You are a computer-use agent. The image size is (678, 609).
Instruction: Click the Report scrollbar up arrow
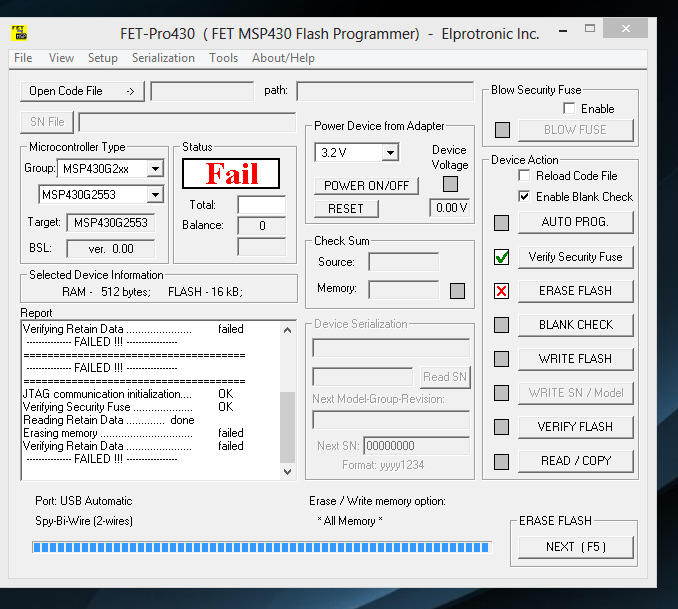[288, 330]
